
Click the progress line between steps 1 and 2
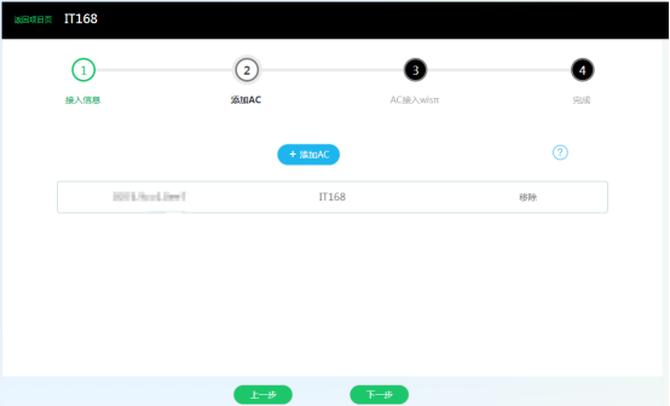point(165,70)
